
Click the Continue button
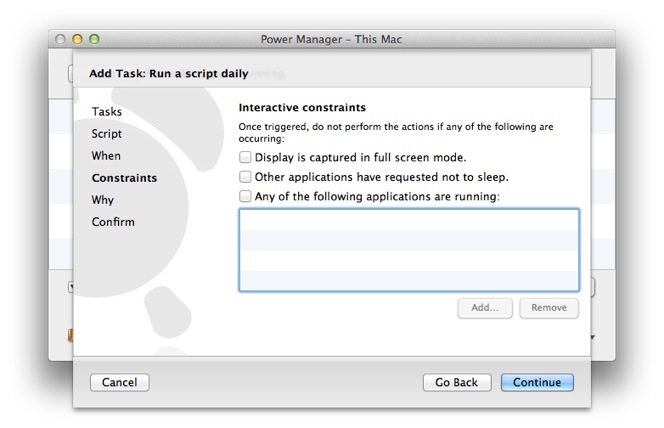coord(537,382)
